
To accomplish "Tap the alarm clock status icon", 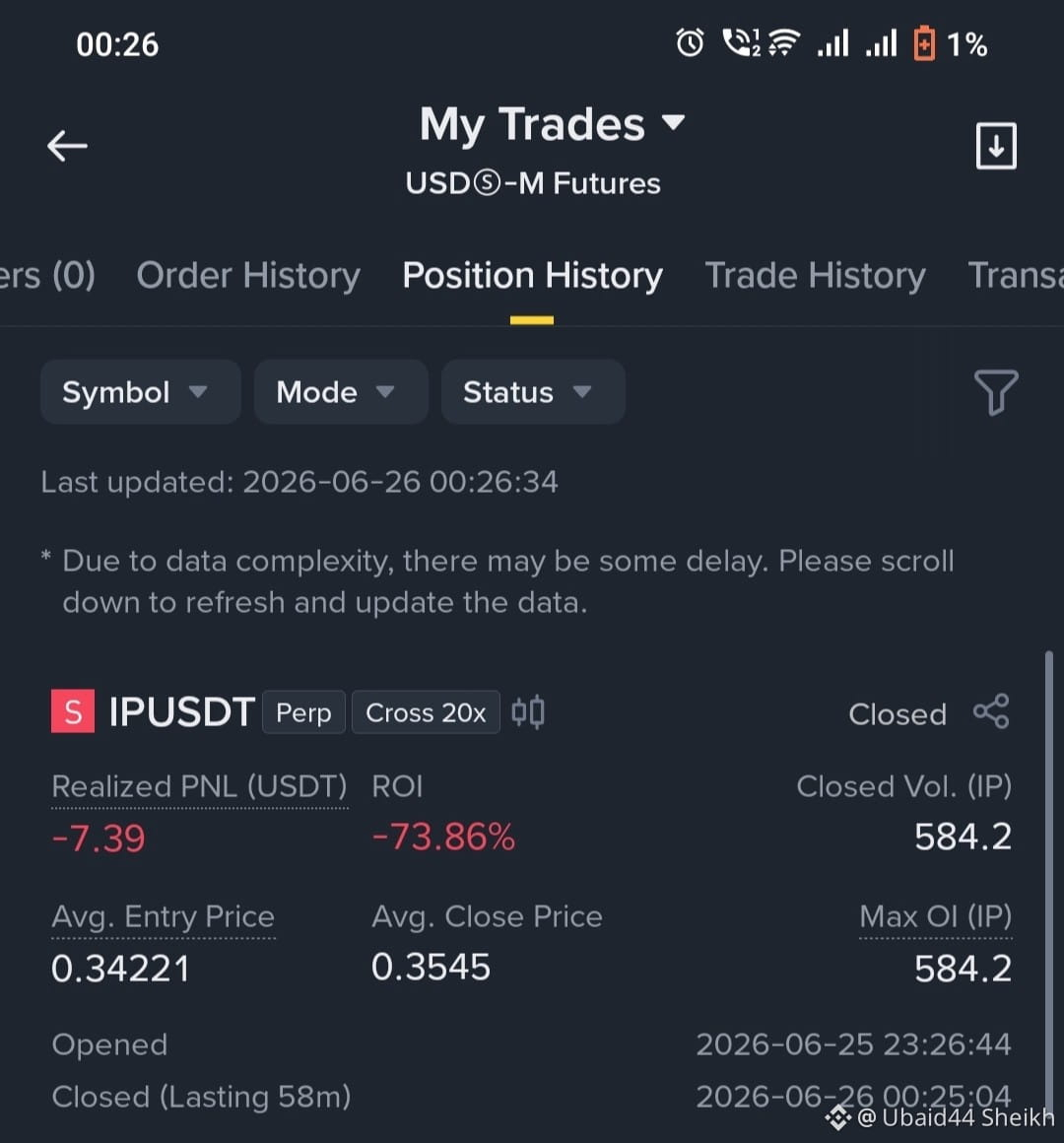I will point(690,43).
